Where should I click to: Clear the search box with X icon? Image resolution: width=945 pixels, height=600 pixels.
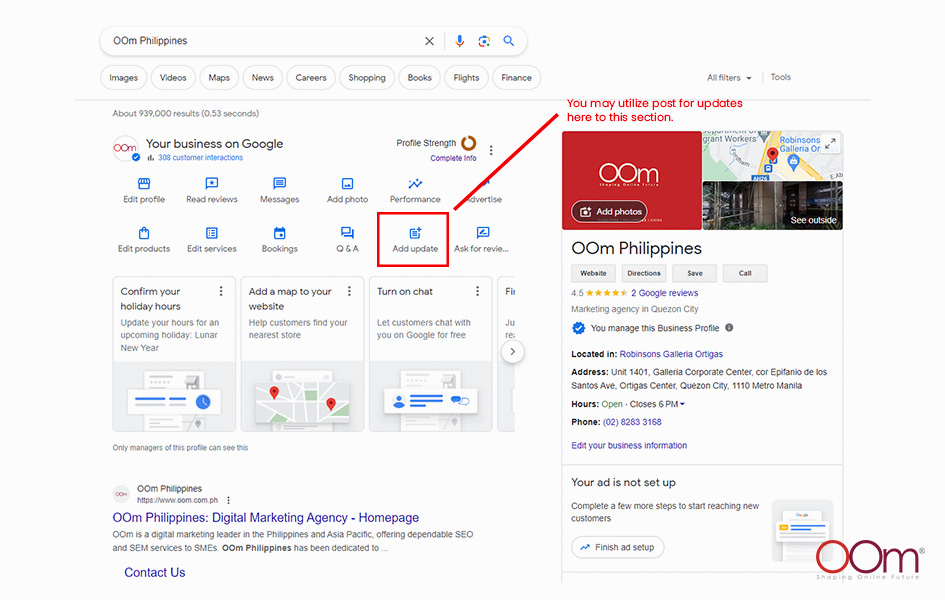click(430, 41)
